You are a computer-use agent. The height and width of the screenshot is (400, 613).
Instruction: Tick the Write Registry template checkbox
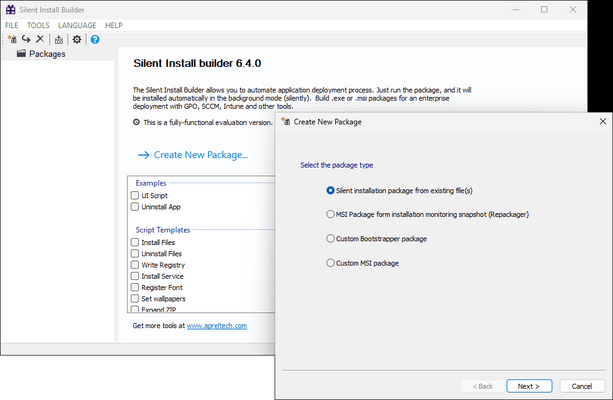pos(135,265)
